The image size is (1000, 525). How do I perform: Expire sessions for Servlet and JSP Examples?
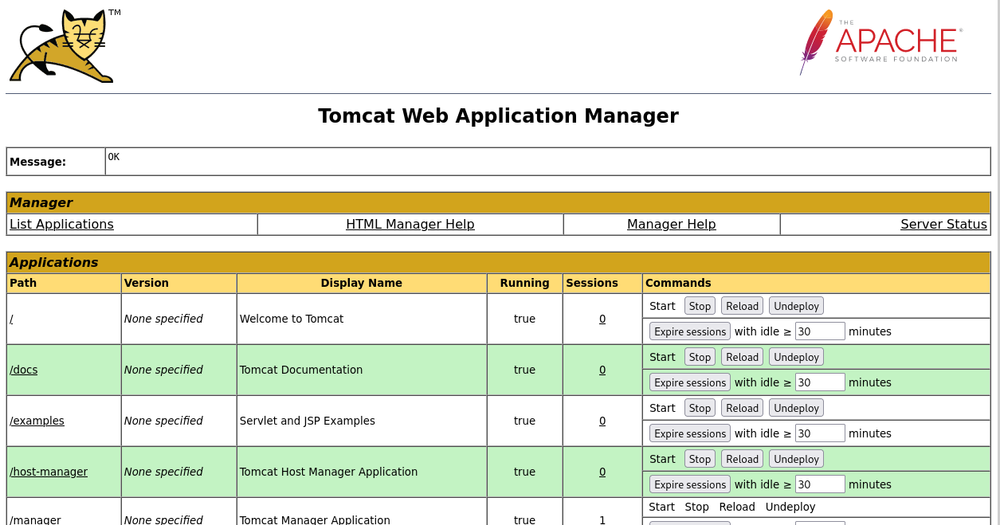click(x=690, y=434)
